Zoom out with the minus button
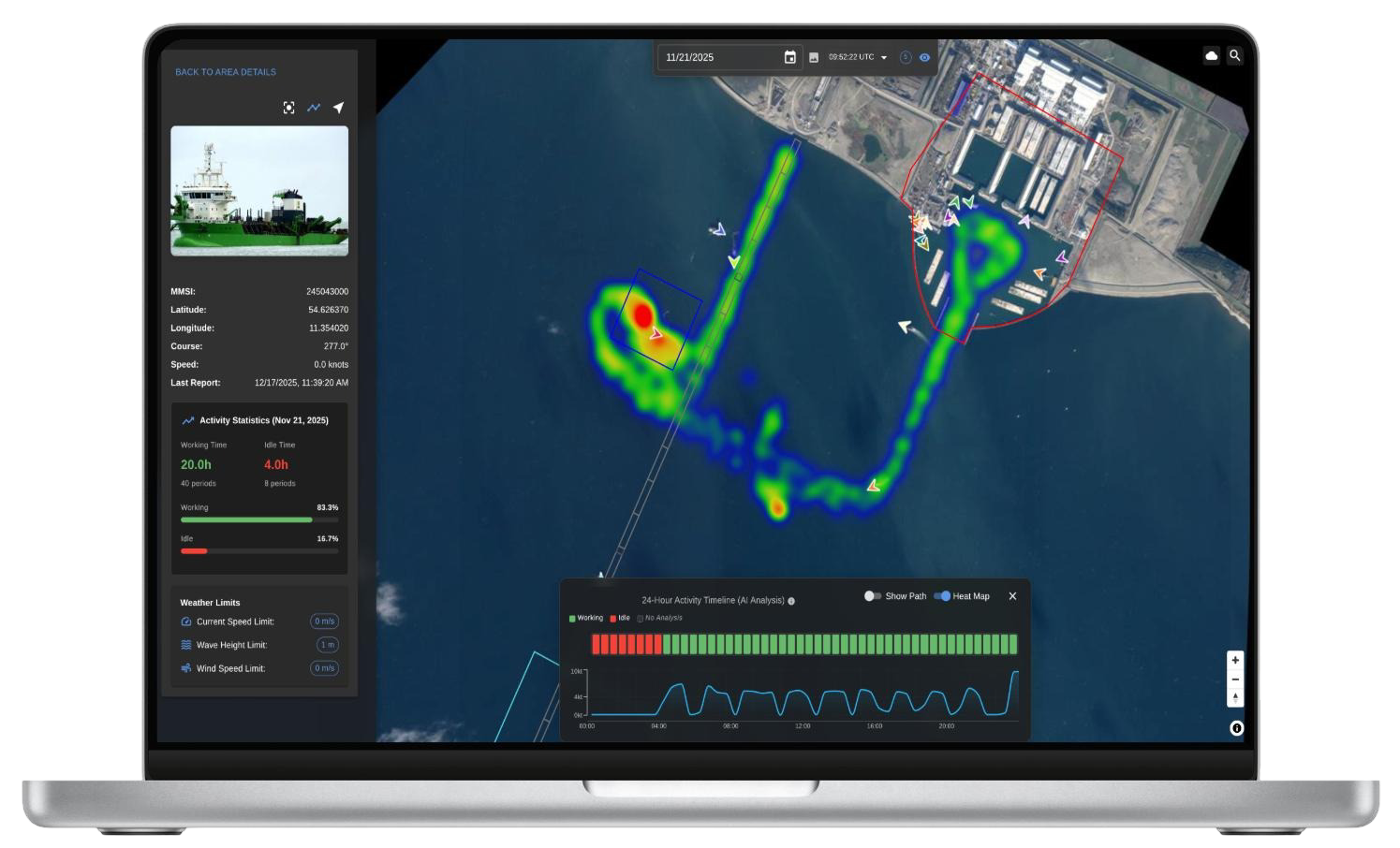 click(x=1235, y=680)
